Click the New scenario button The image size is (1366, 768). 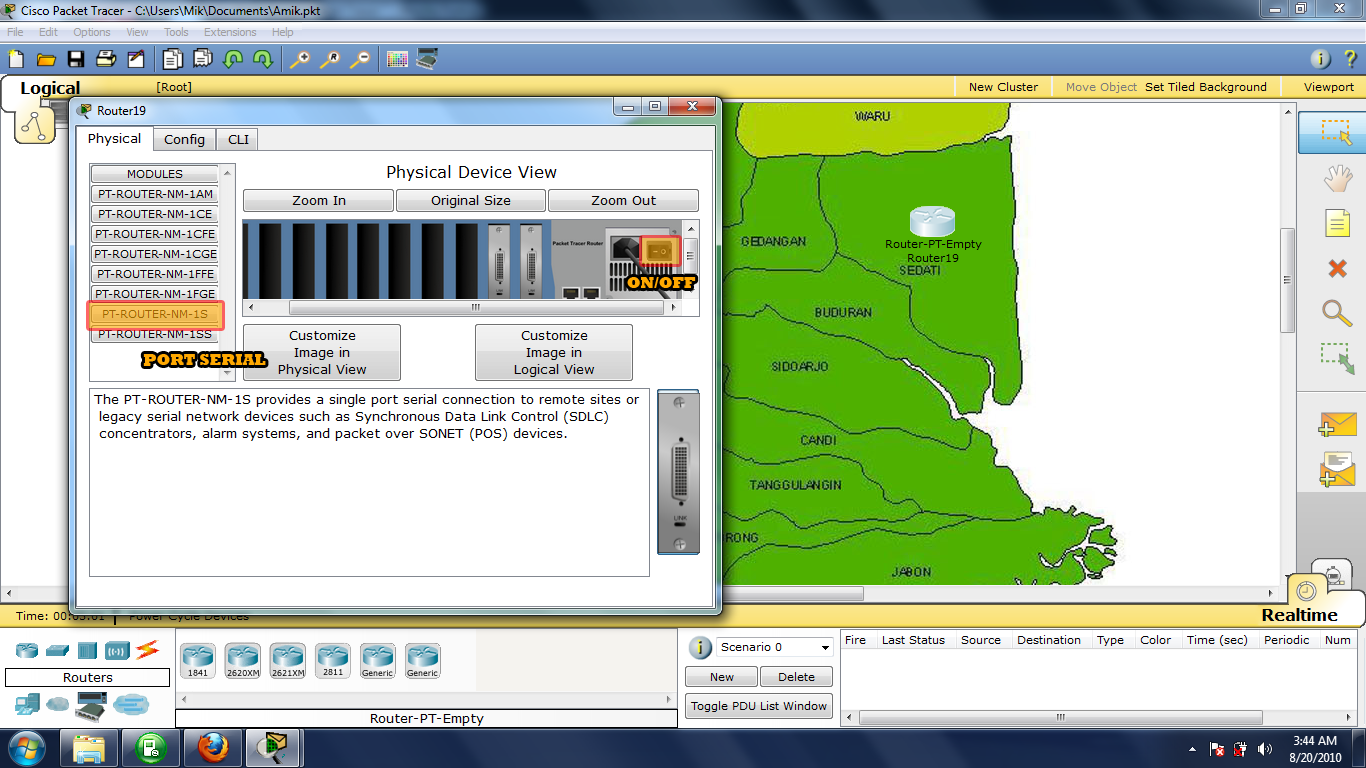[722, 677]
